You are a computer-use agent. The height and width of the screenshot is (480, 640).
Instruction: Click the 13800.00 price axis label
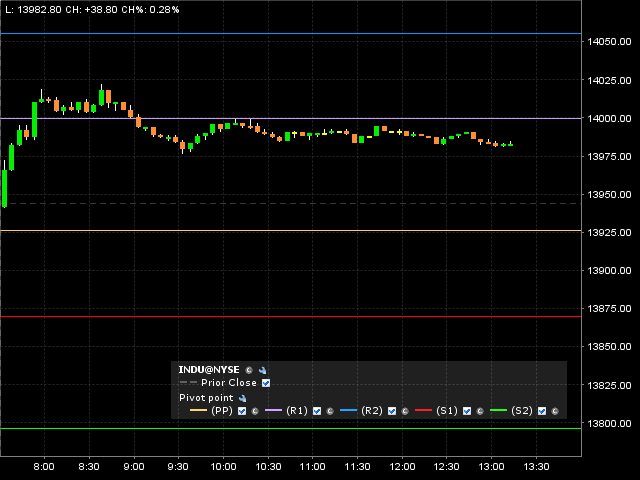click(x=609, y=423)
